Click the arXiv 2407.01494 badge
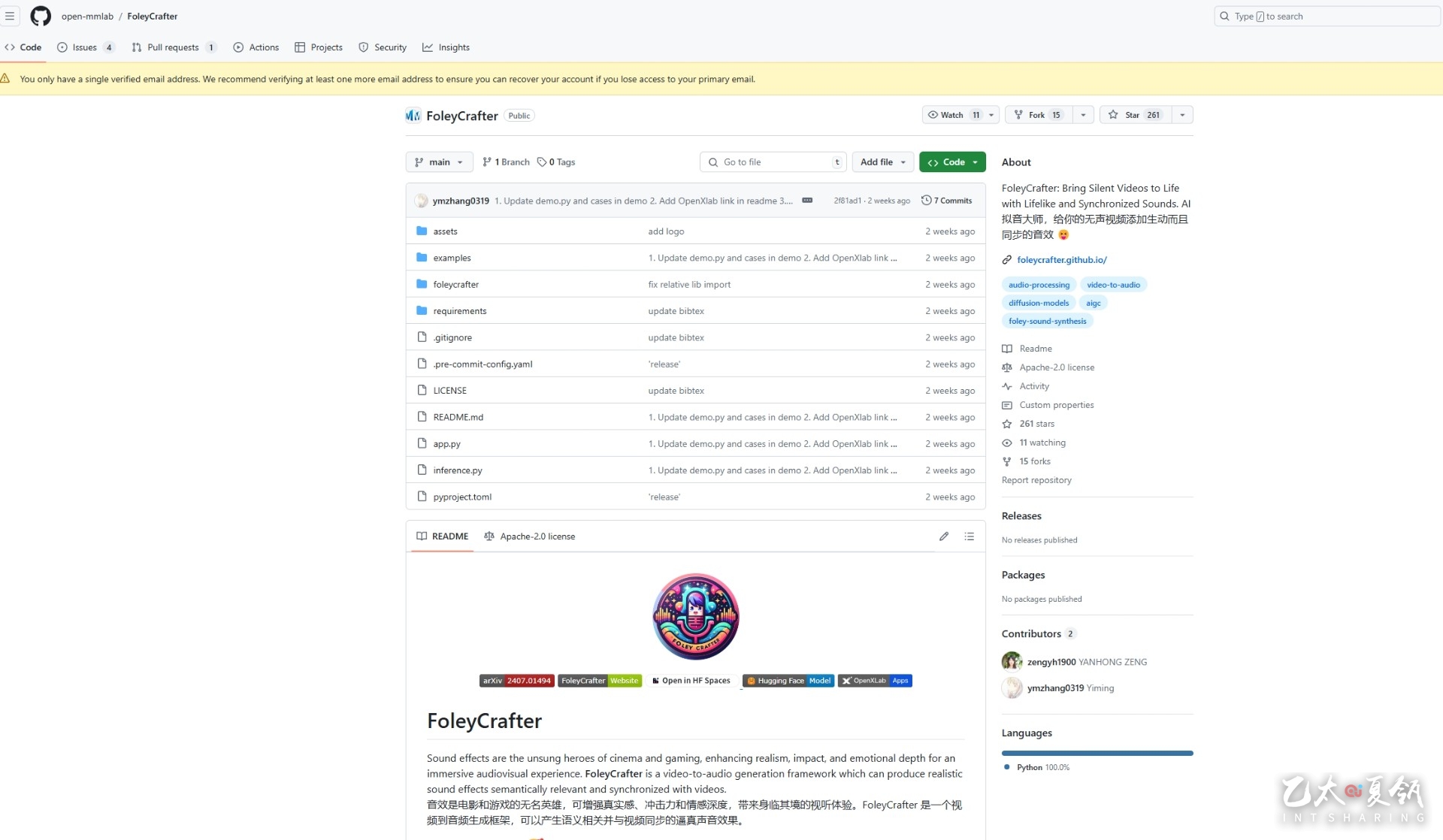 coord(517,681)
